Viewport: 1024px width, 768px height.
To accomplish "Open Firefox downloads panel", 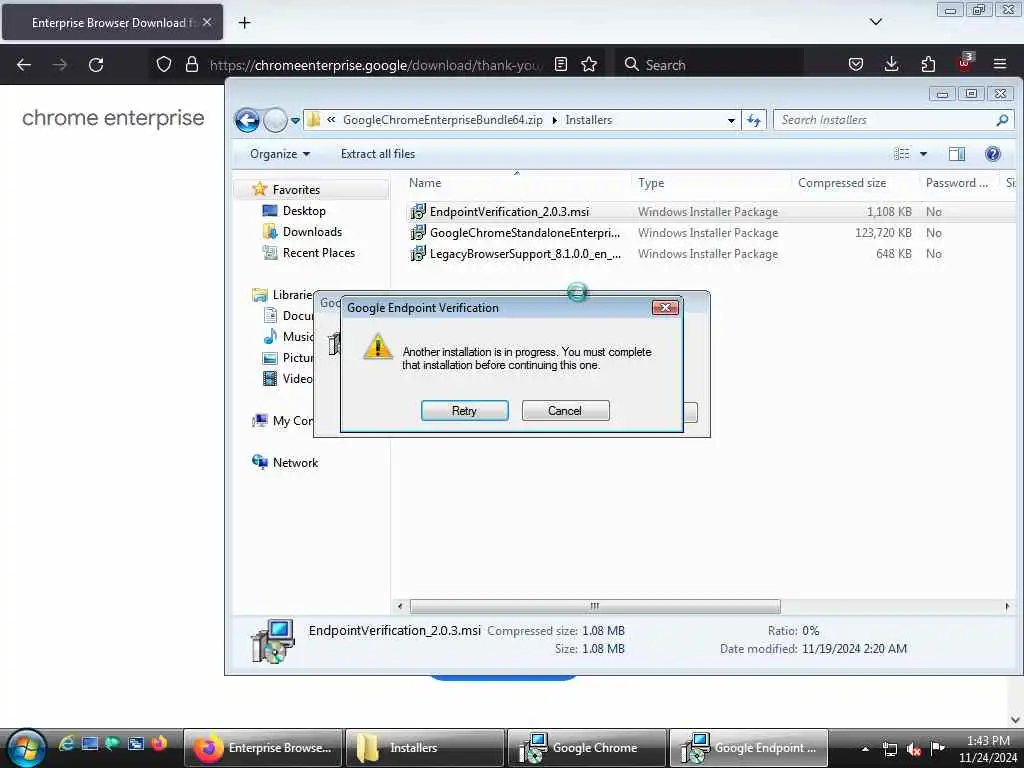I will coord(891,64).
